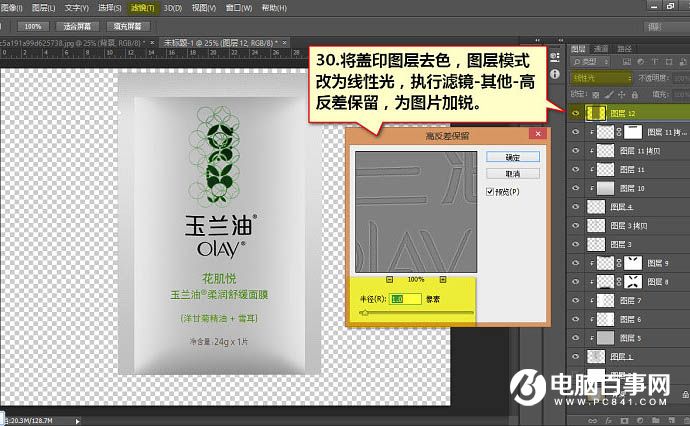Collapse the icon panel strip arrows
Viewport: 690px width, 426px height.
pos(537,40)
